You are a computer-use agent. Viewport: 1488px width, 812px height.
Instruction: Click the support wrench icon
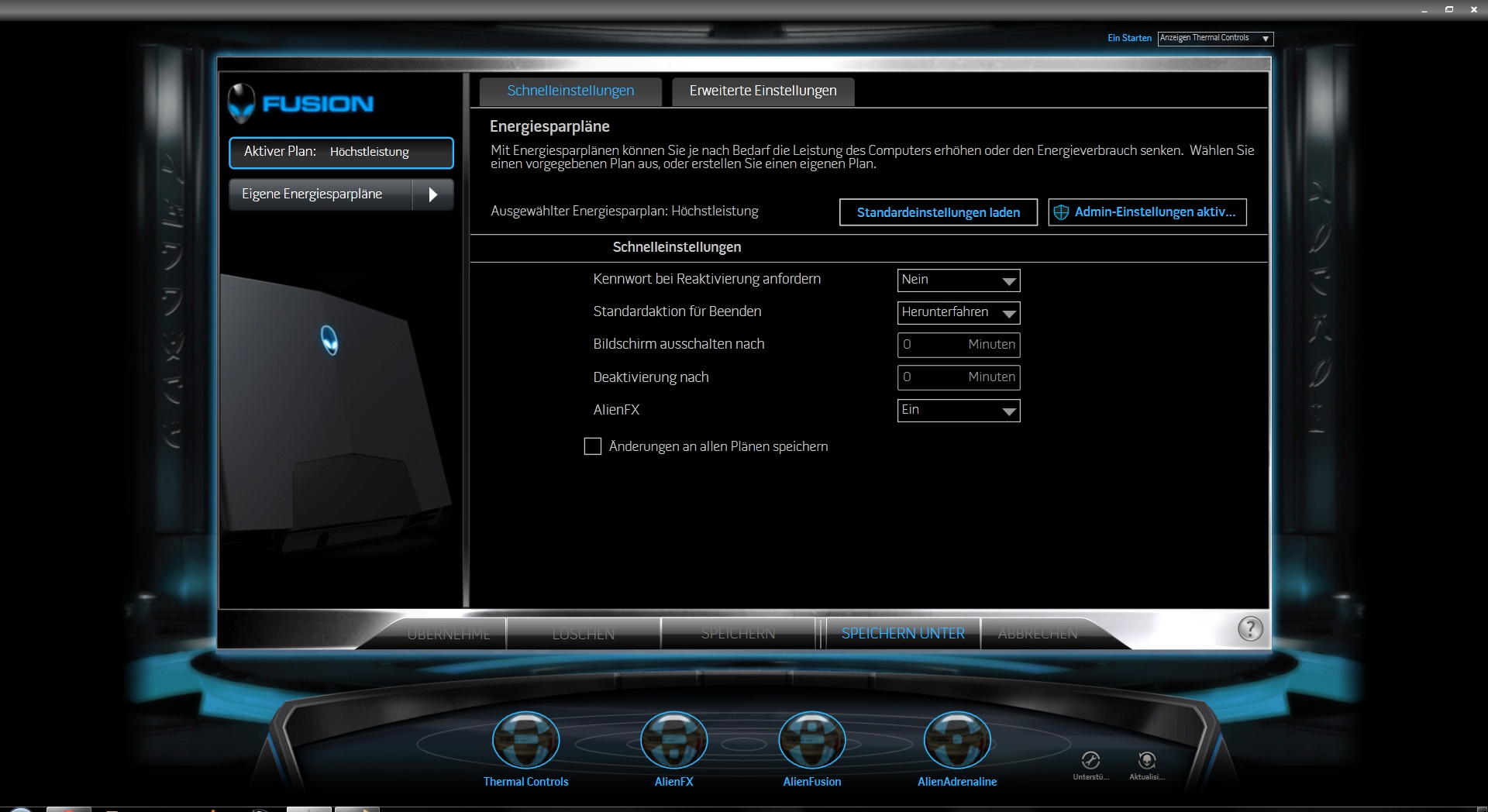[1090, 759]
